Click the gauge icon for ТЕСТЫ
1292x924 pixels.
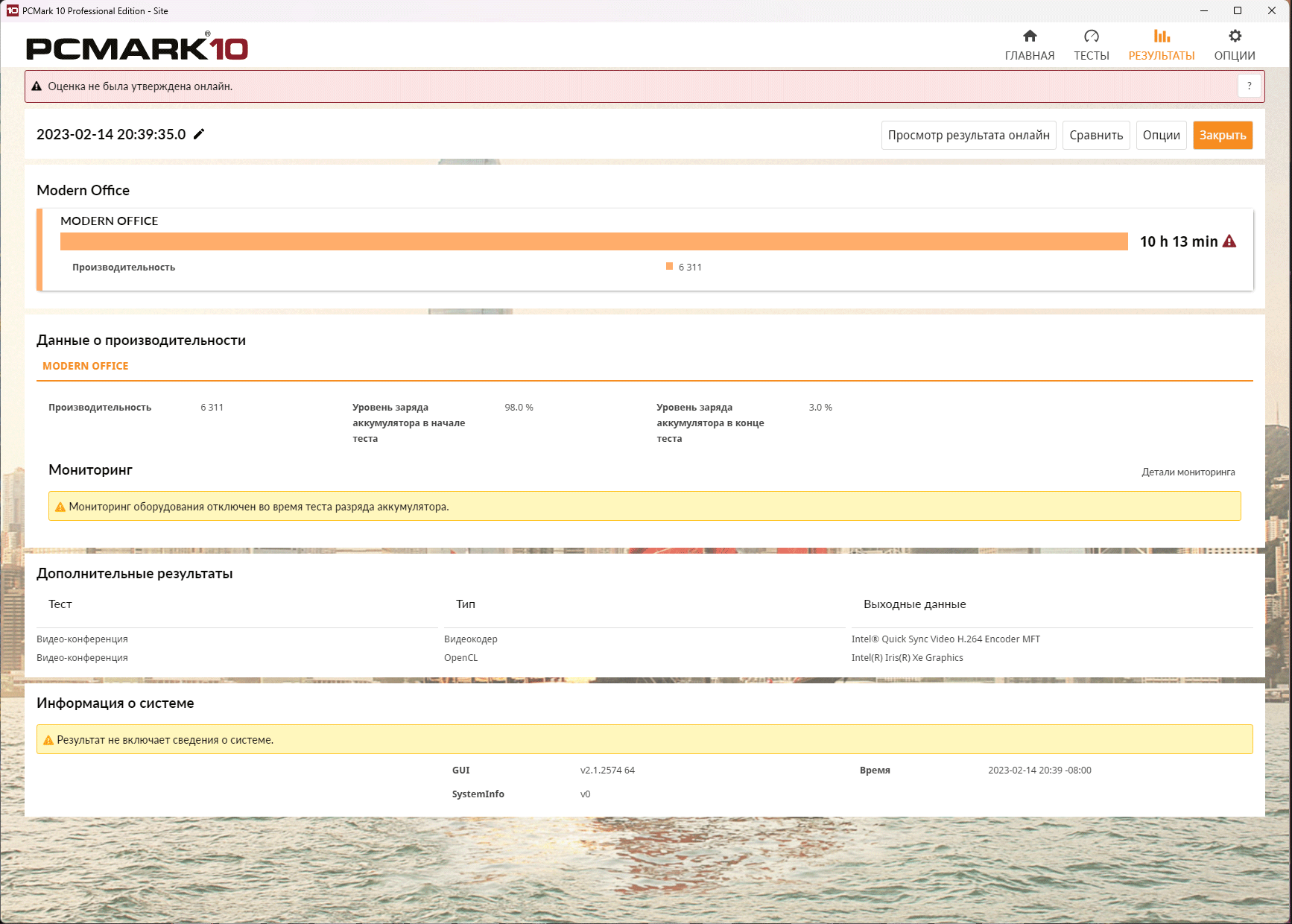pos(1092,36)
